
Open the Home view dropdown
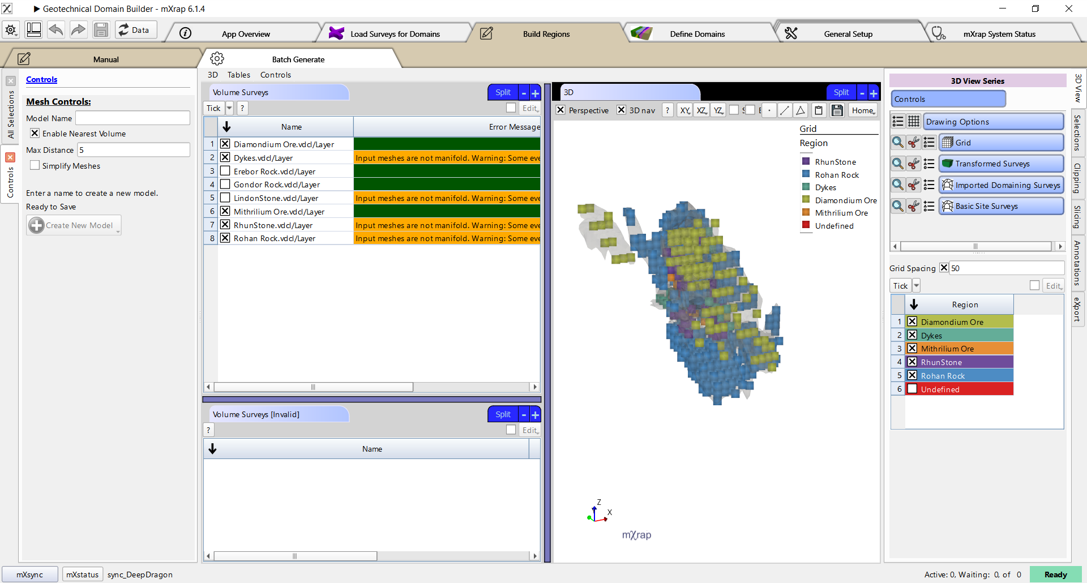click(x=863, y=110)
